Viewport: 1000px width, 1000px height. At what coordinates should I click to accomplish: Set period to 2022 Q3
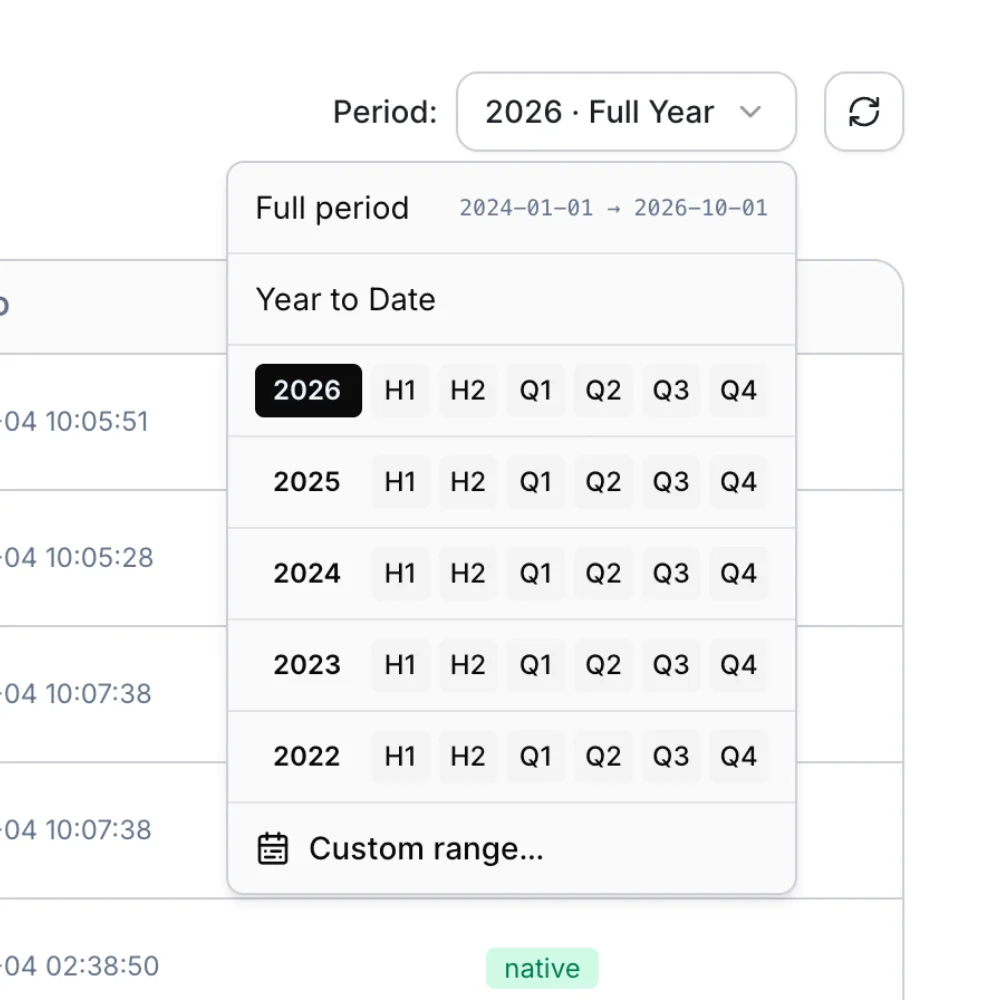pos(671,756)
